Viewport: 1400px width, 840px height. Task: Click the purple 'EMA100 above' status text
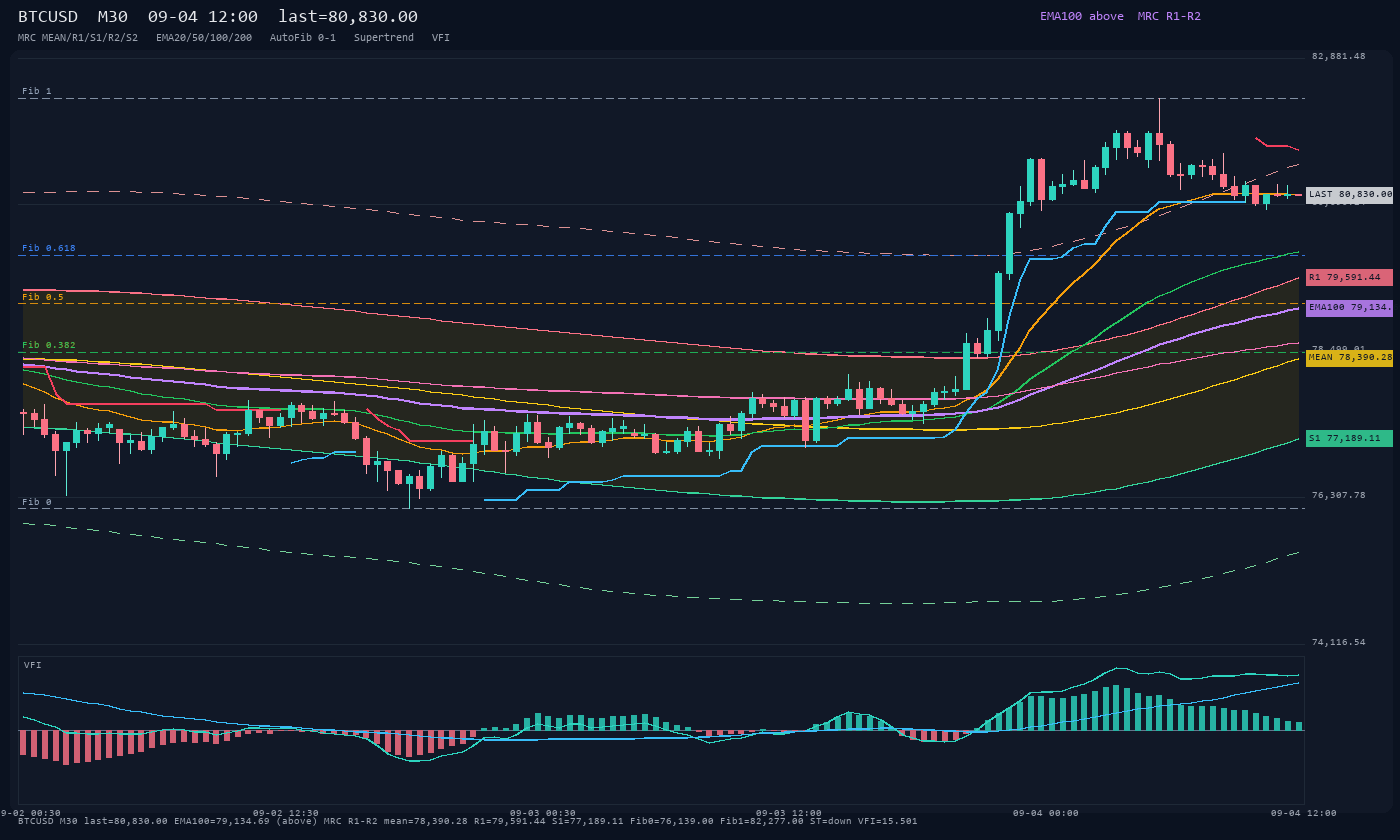pos(1082,16)
